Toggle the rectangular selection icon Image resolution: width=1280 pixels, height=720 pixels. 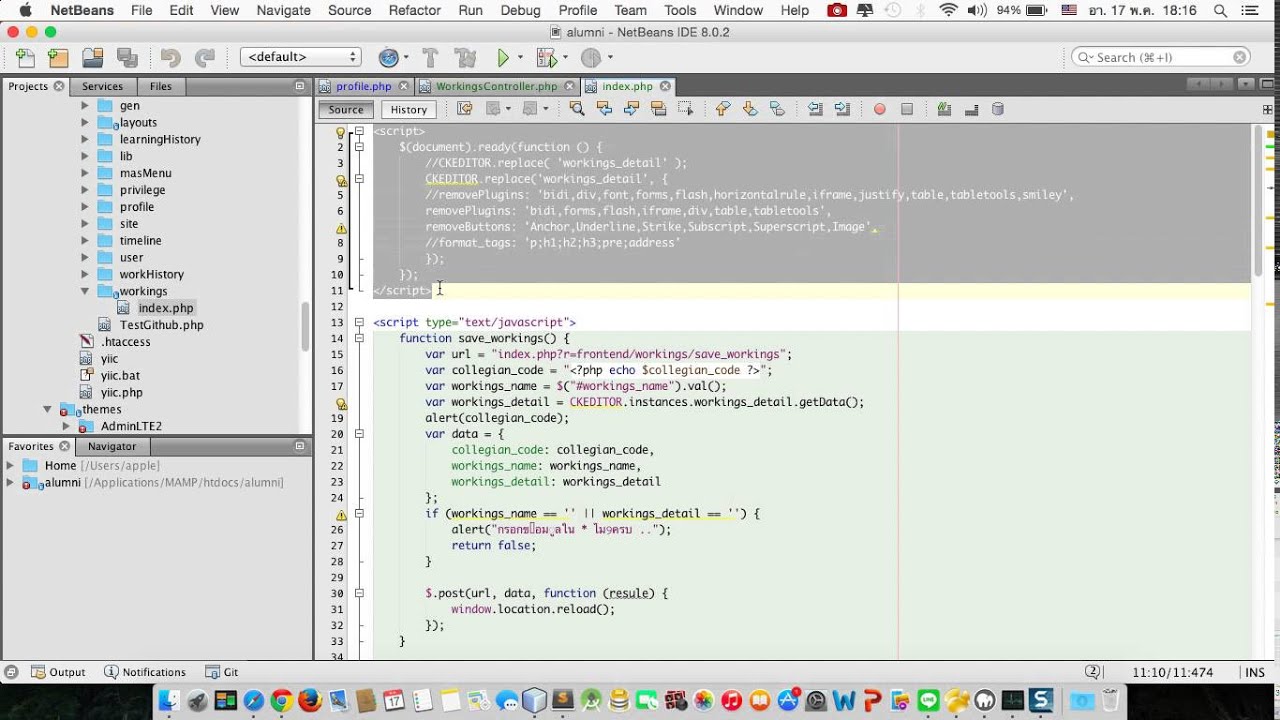click(685, 109)
